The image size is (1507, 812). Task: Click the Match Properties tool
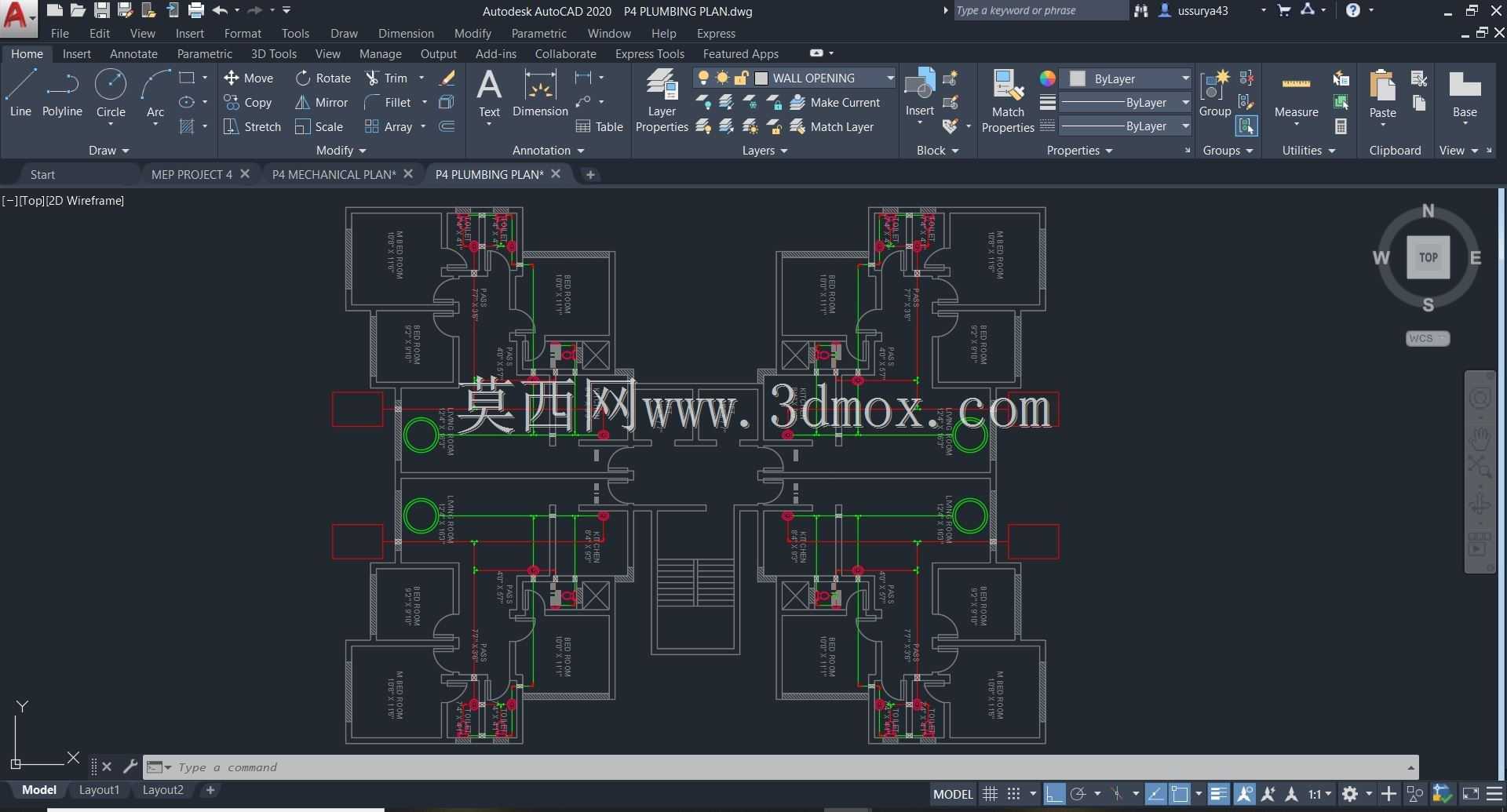click(x=1008, y=100)
